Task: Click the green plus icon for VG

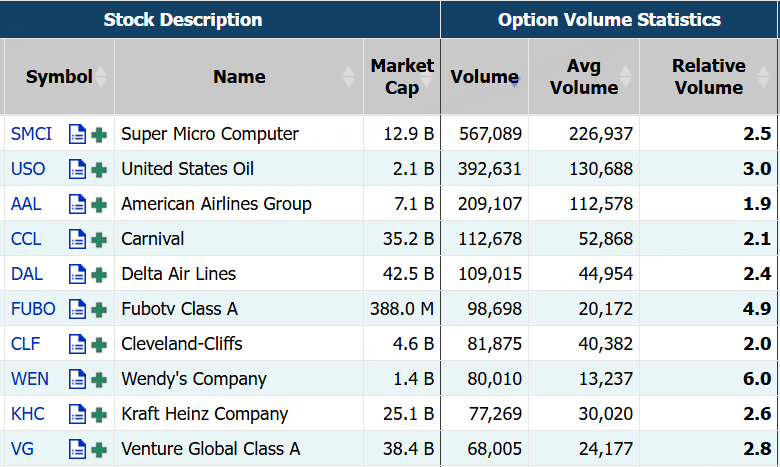Action: 99,450
